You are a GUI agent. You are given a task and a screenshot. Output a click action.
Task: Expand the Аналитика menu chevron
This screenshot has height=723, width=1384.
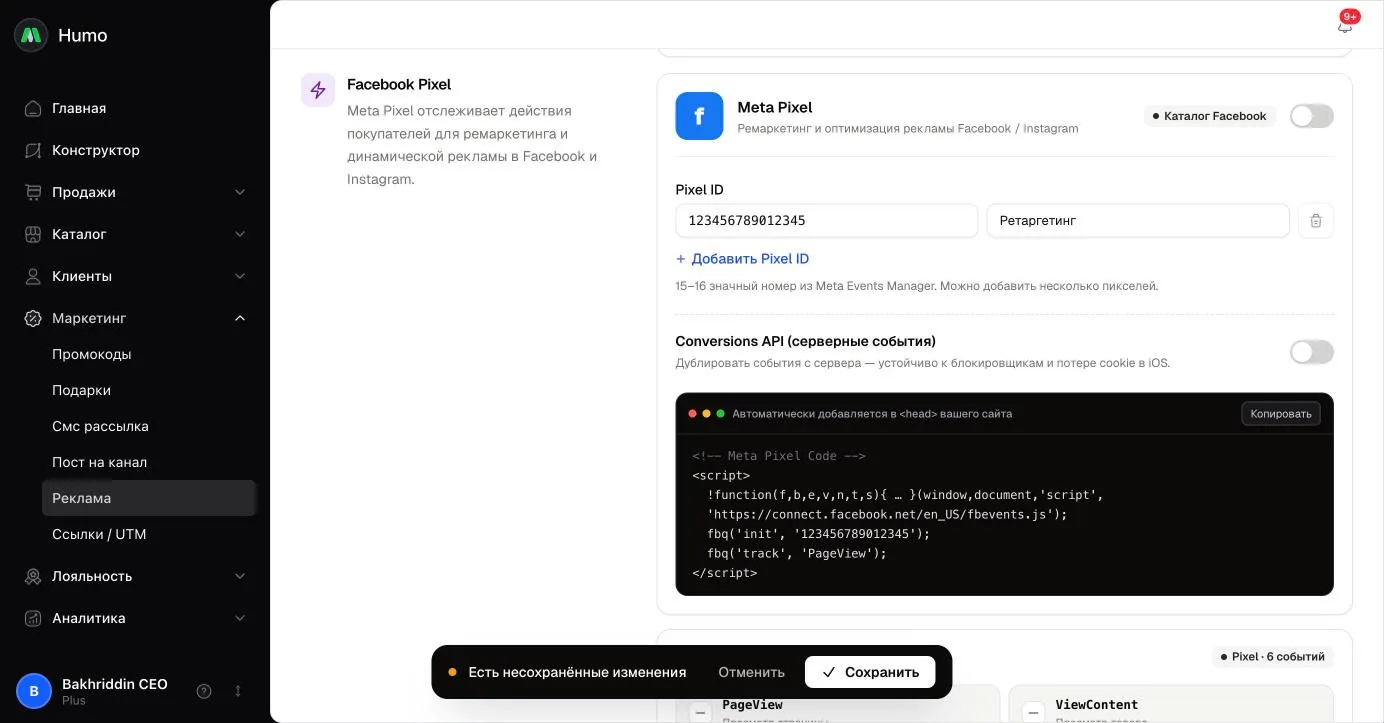[240, 618]
